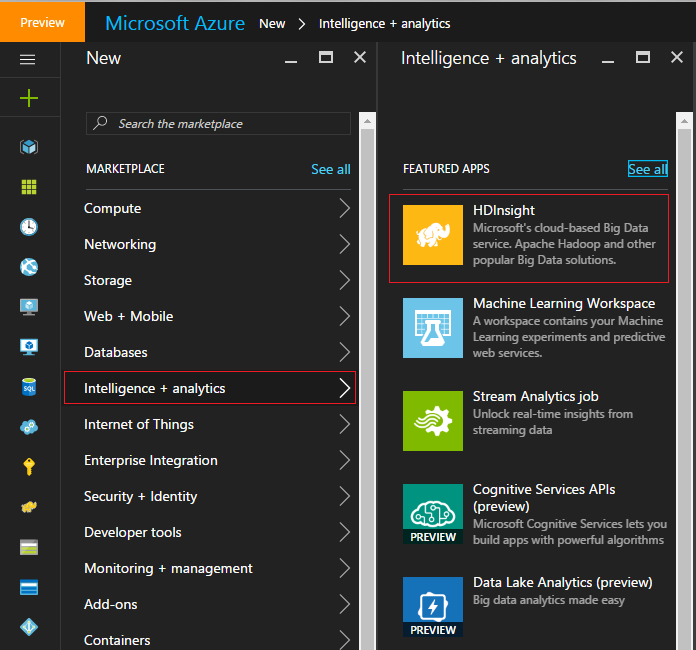Viewport: 696px width, 650px height.
Task: Open the Resource groups cube icon
Action: (x=29, y=147)
